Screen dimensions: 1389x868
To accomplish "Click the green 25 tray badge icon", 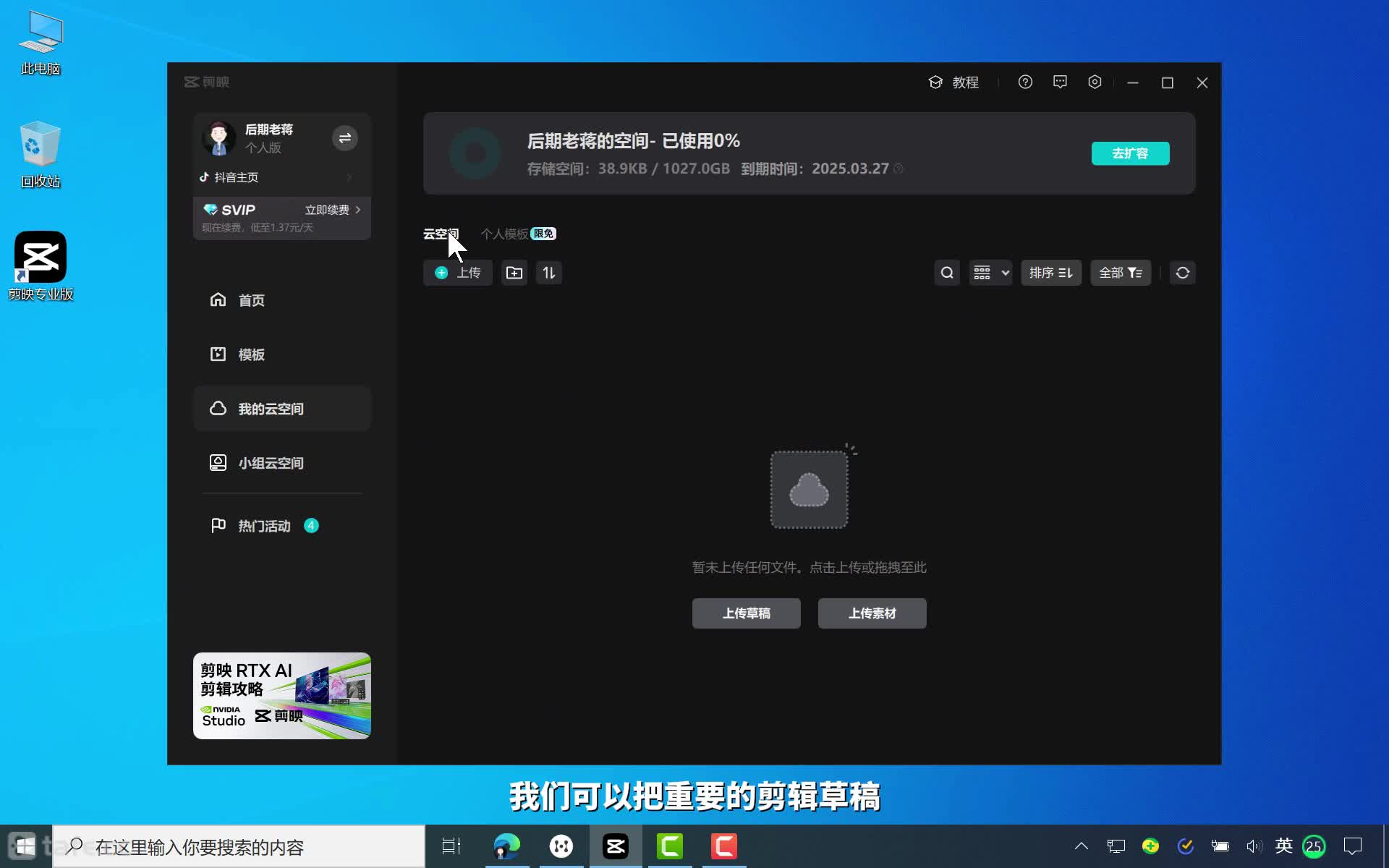I will tap(1314, 846).
